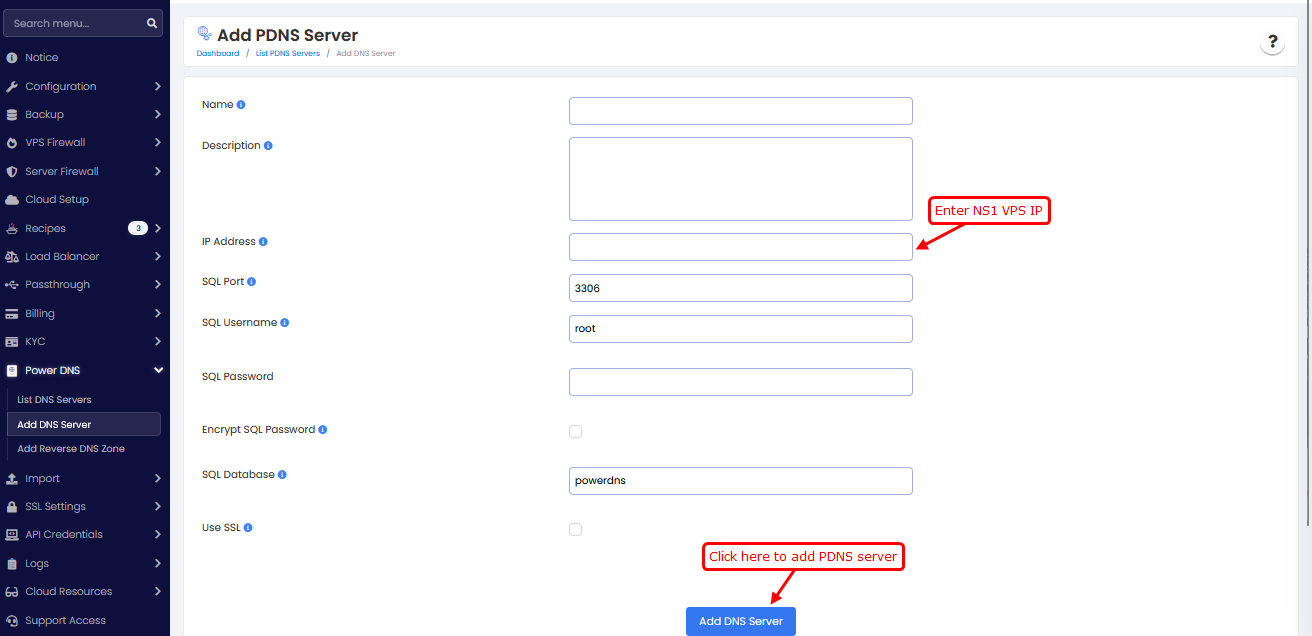Click the search magnifier icon in menu
Image resolution: width=1312 pixels, height=636 pixels.
click(152, 23)
